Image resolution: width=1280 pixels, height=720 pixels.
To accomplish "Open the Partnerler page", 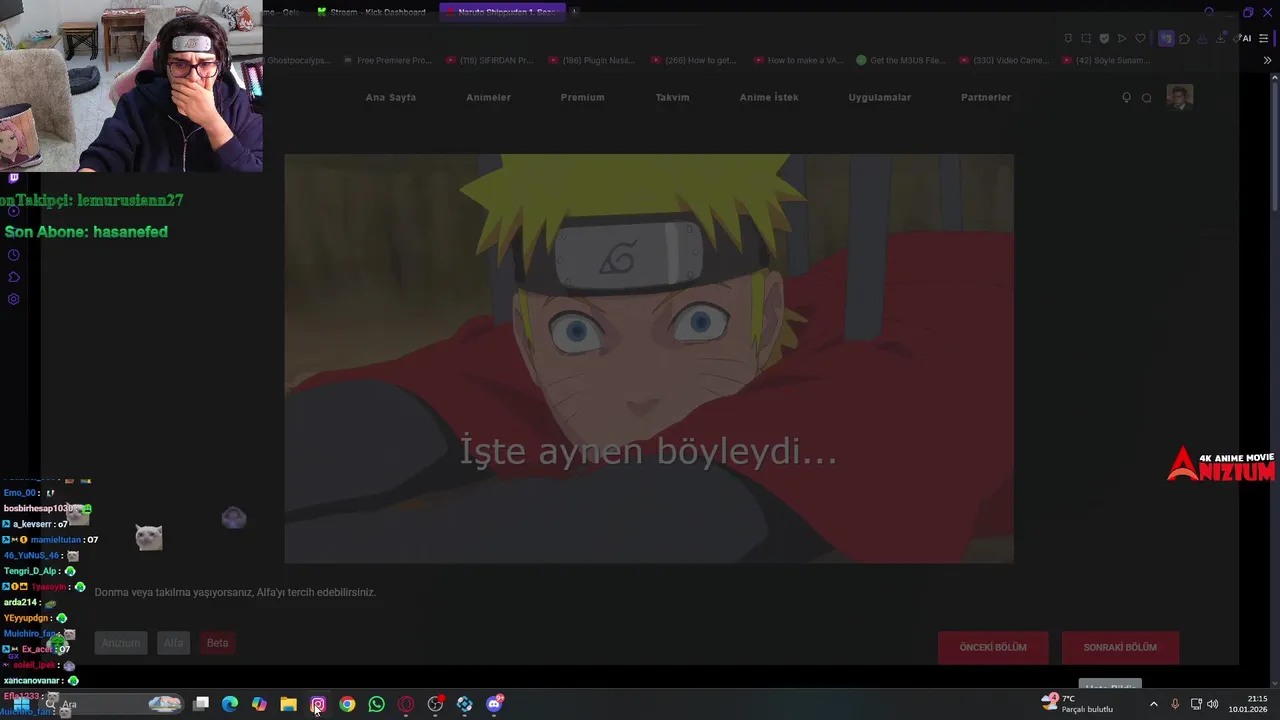I will pyautogui.click(x=986, y=97).
